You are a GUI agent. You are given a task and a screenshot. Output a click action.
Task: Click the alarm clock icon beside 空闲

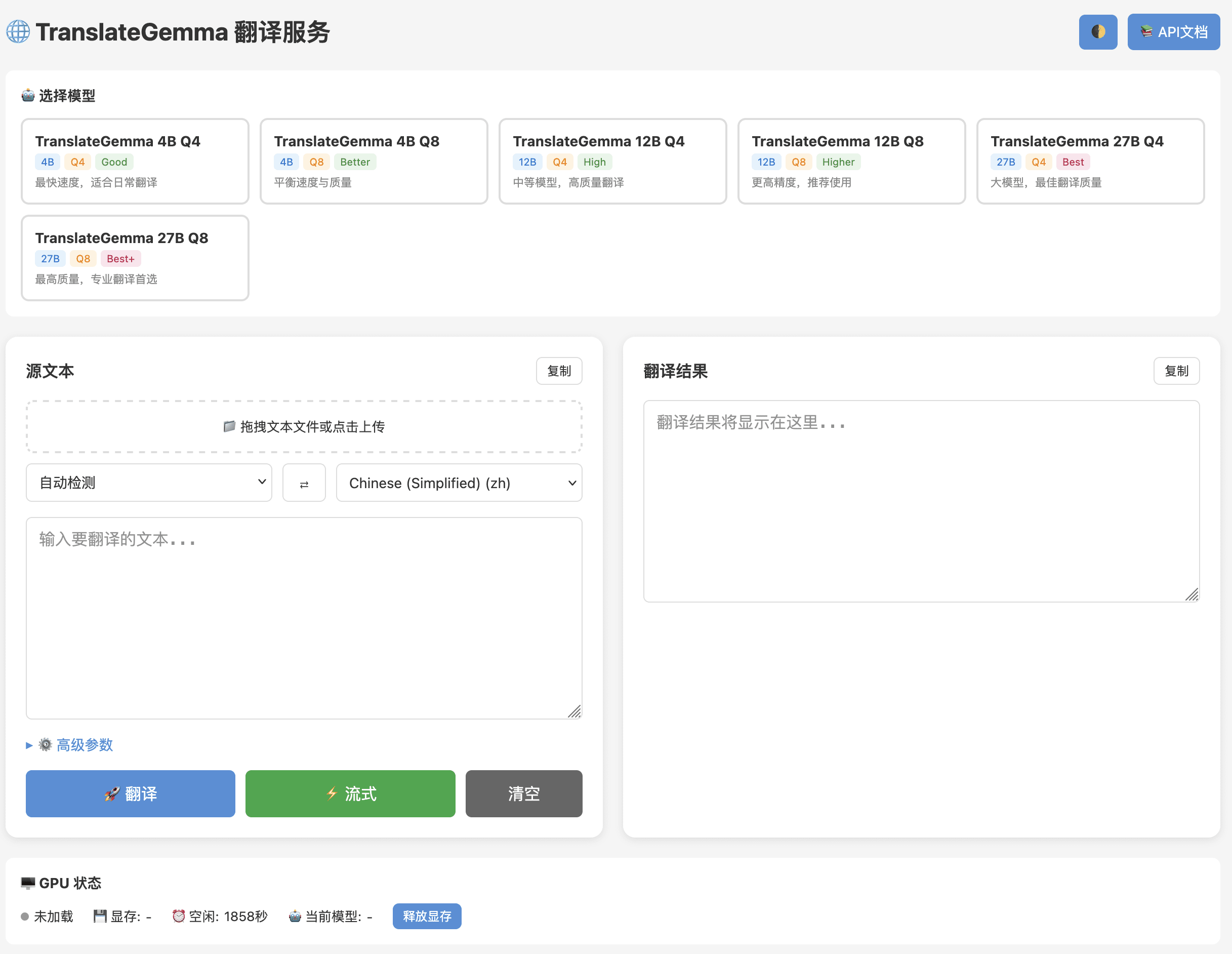pos(179,916)
